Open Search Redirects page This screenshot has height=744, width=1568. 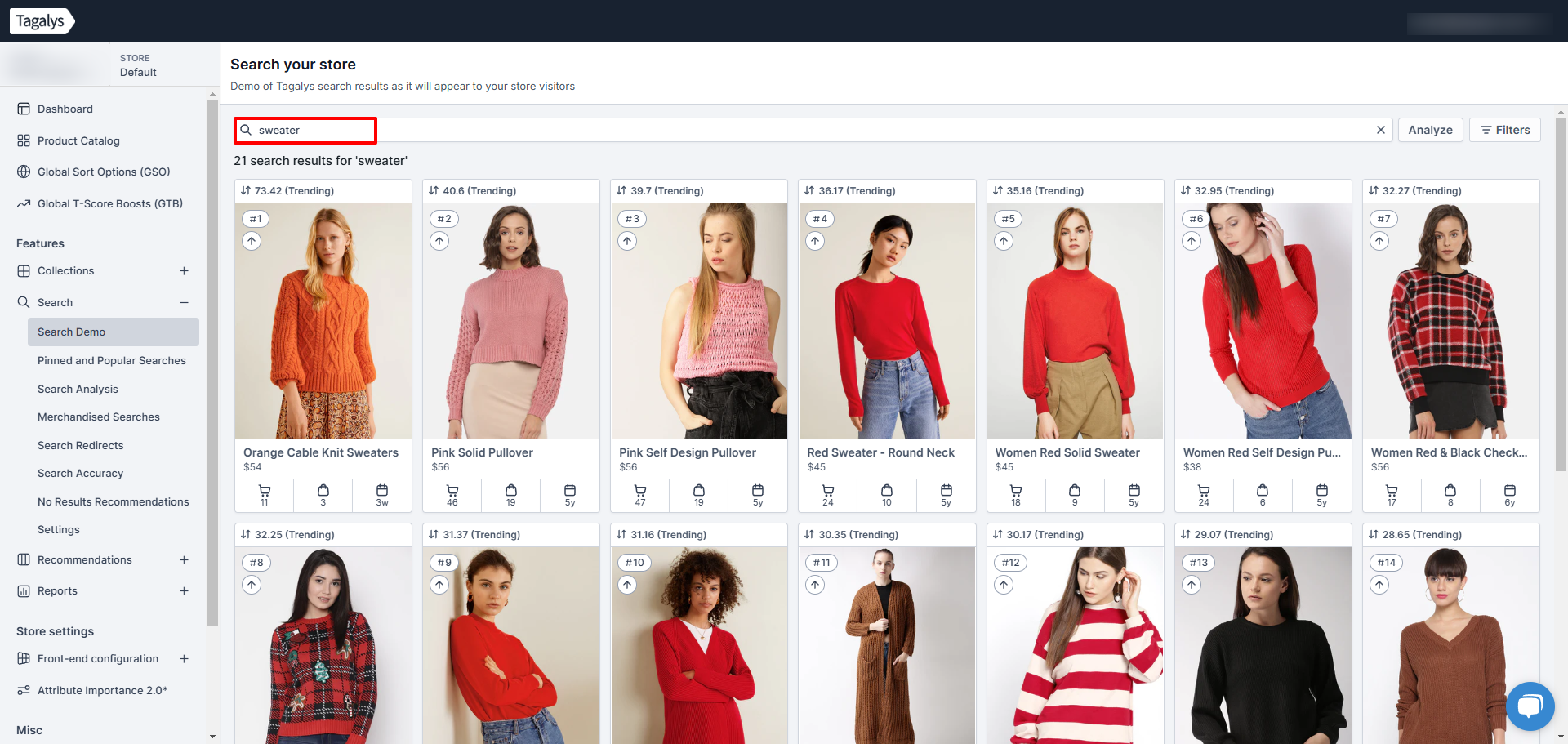pyautogui.click(x=81, y=445)
